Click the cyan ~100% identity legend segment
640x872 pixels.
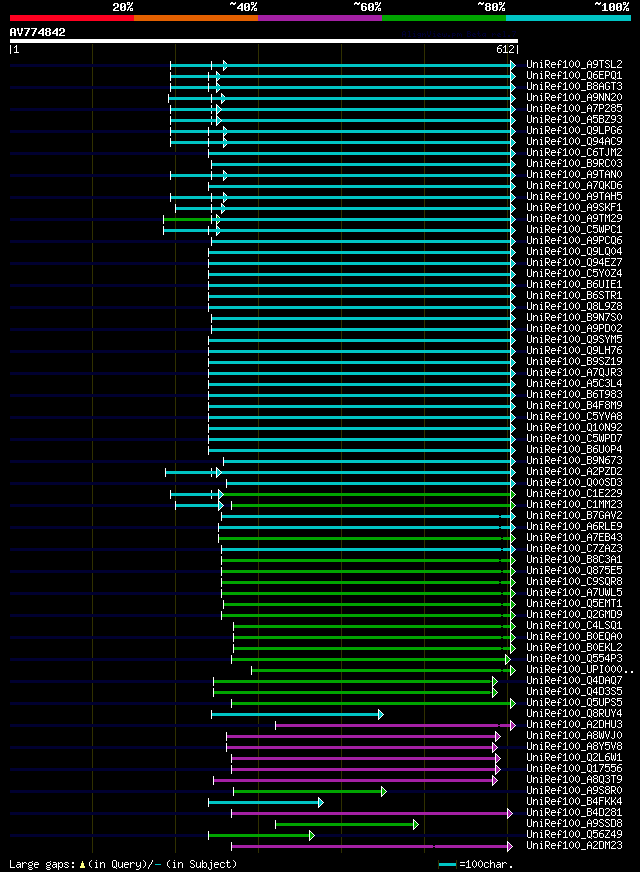(568, 18)
